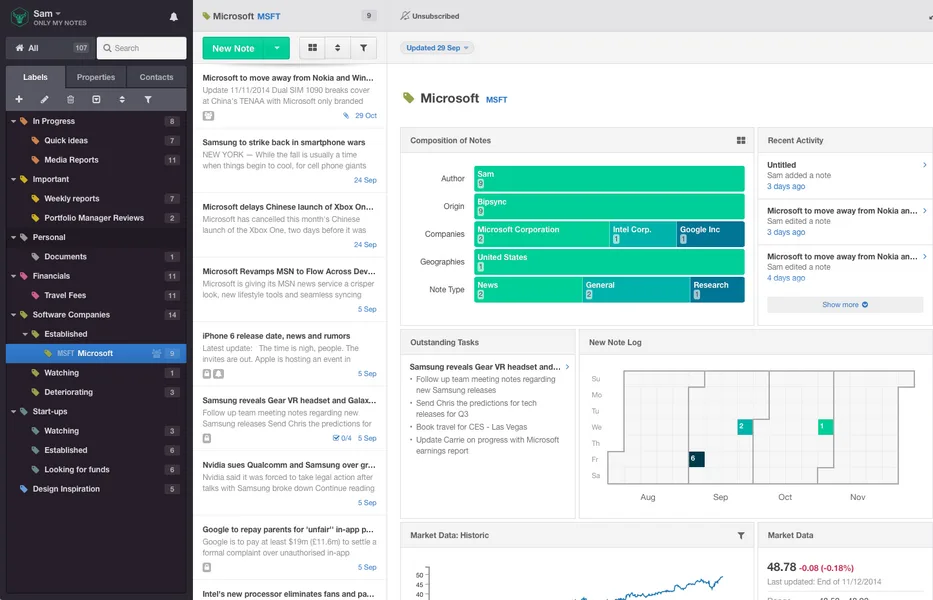The image size is (933, 600).
Task: Collapse the Financials label group
Action: click(13, 276)
